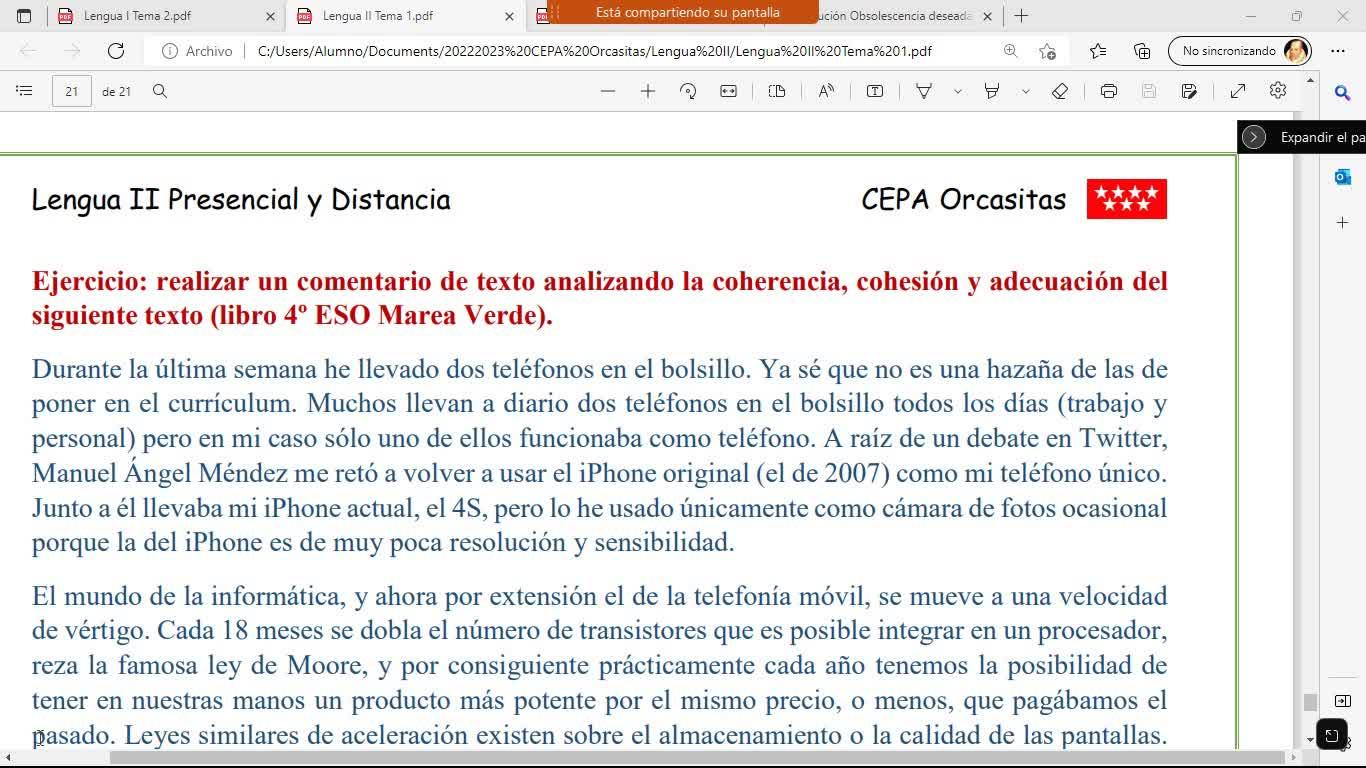Open the find-in-PDF search tool
The image size is (1366, 768).
160,91
